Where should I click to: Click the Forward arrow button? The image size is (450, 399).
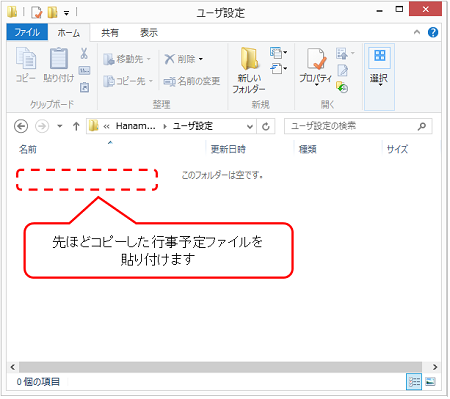point(42,126)
